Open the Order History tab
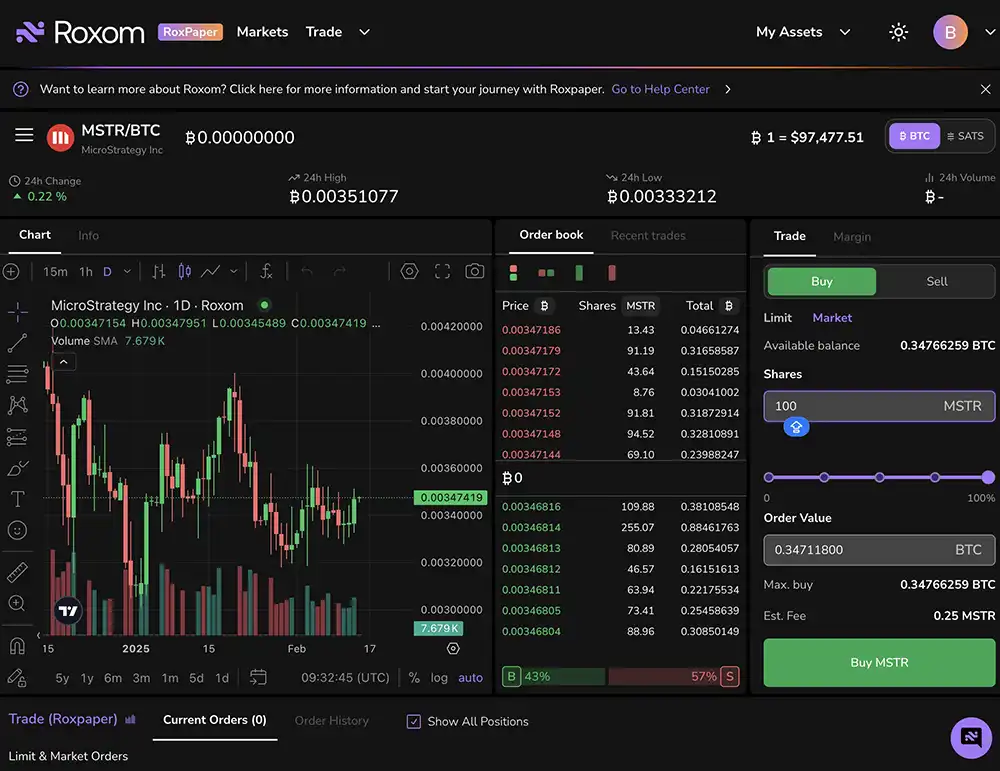 pyautogui.click(x=332, y=721)
